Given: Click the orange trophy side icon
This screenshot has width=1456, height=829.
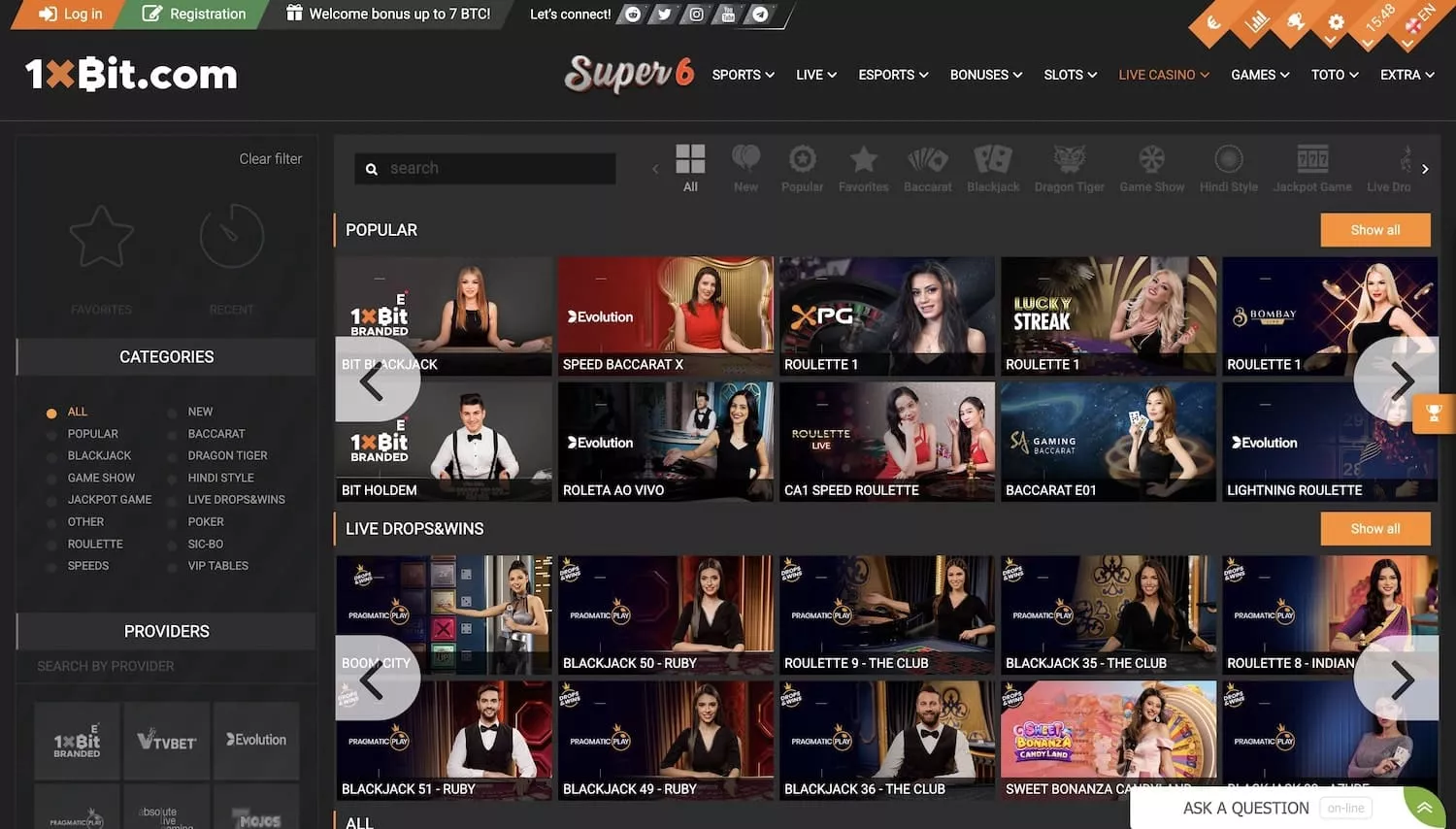Looking at the screenshot, I should click(x=1434, y=414).
